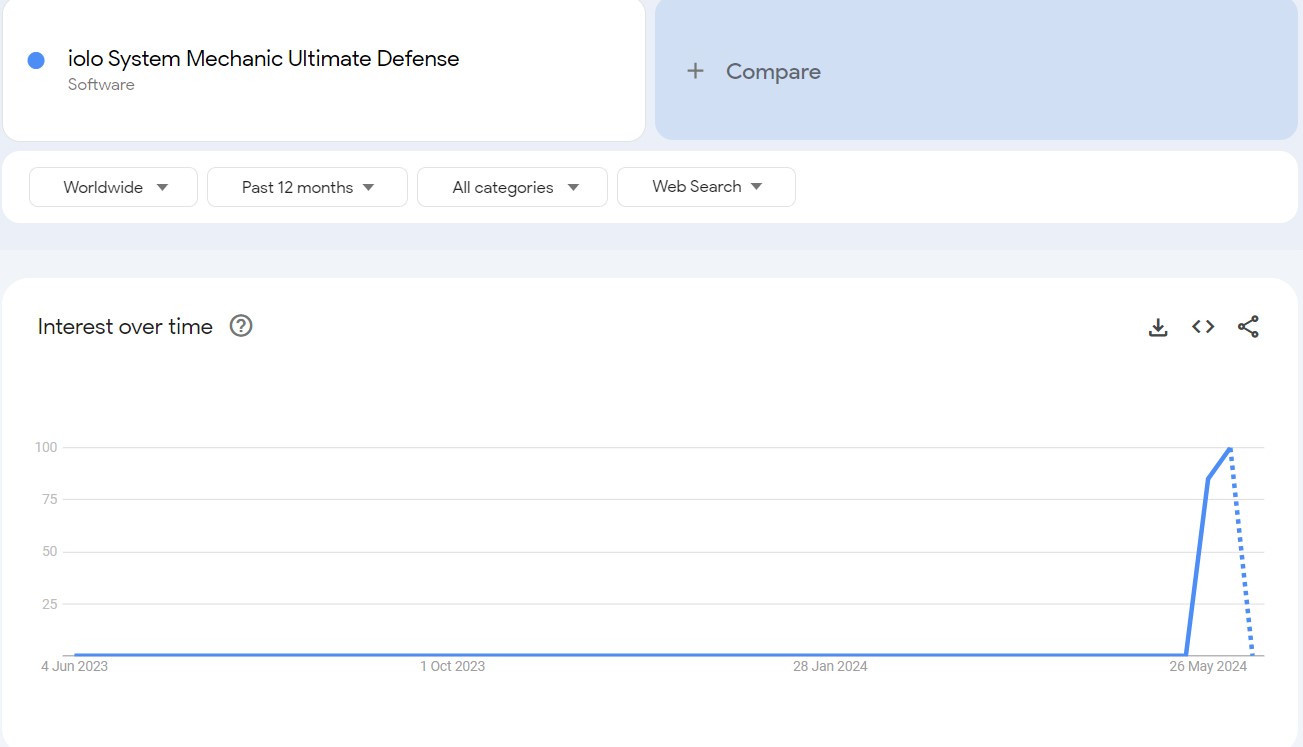Share the Interest over time chart
Image resolution: width=1303 pixels, height=747 pixels.
coord(1248,327)
